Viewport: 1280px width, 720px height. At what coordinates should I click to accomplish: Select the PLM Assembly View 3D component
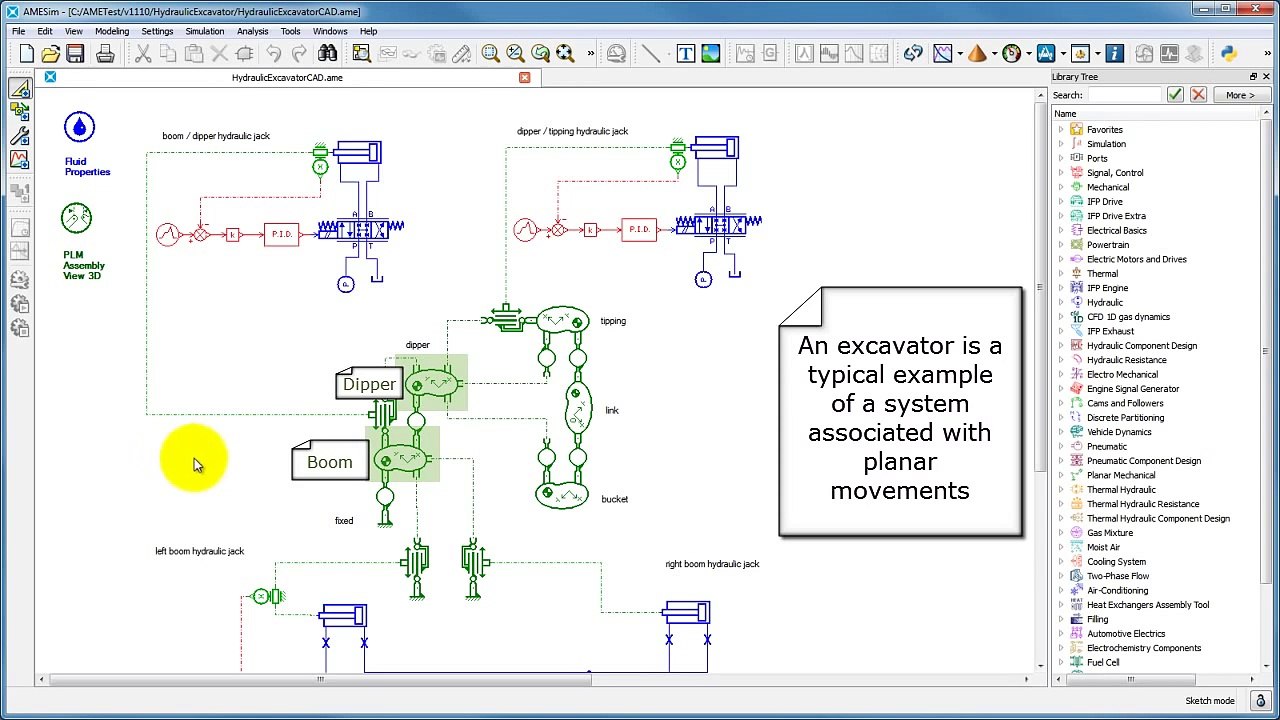77,218
